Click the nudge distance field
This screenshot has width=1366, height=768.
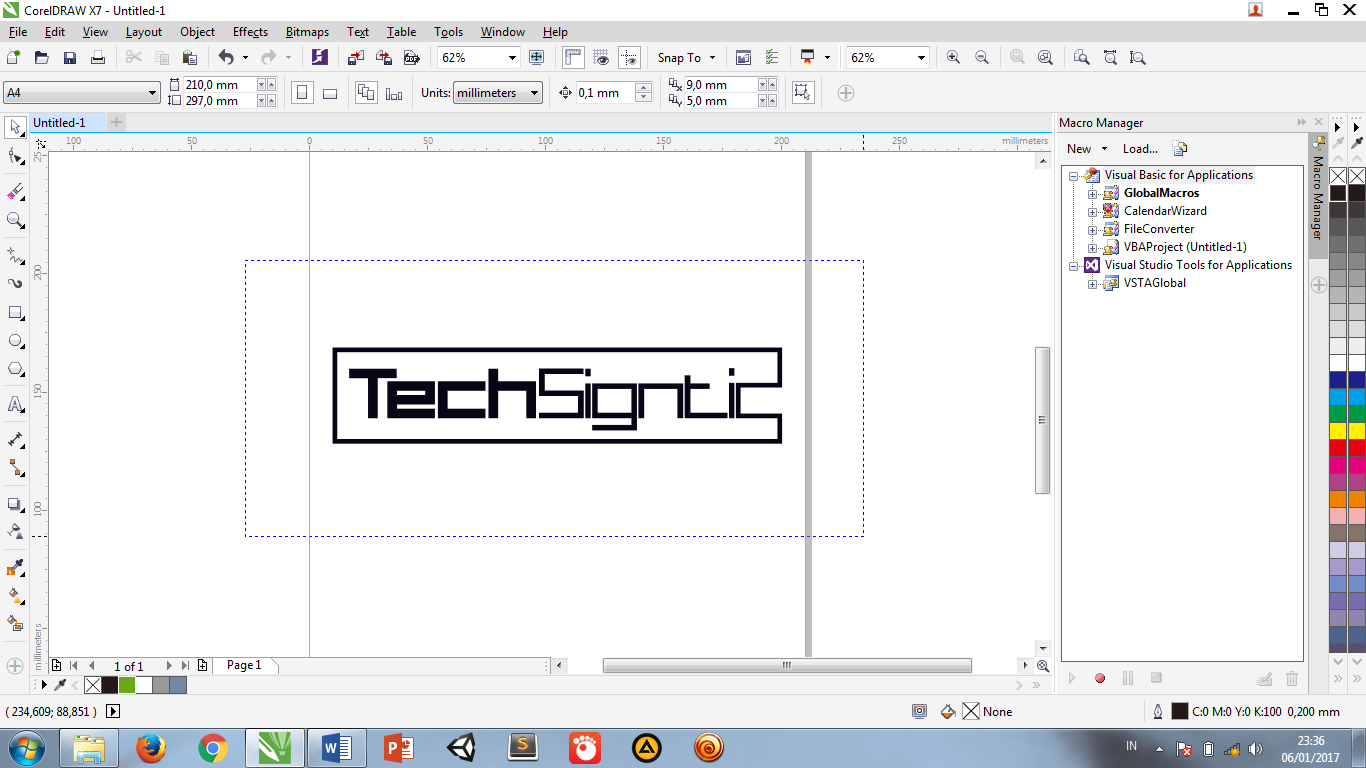tap(605, 93)
